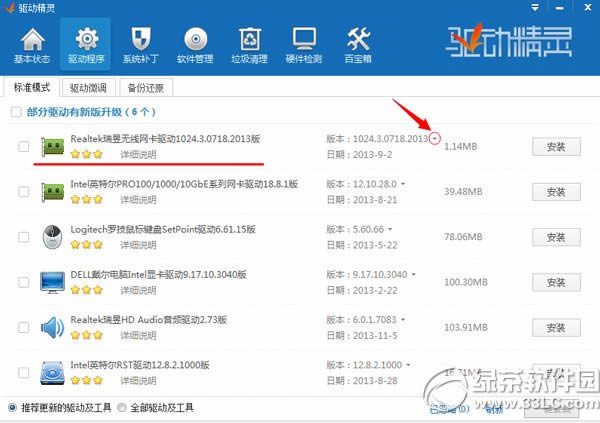
Task: Click the star rating of the Logitech SetPoint driver
Action: point(87,245)
